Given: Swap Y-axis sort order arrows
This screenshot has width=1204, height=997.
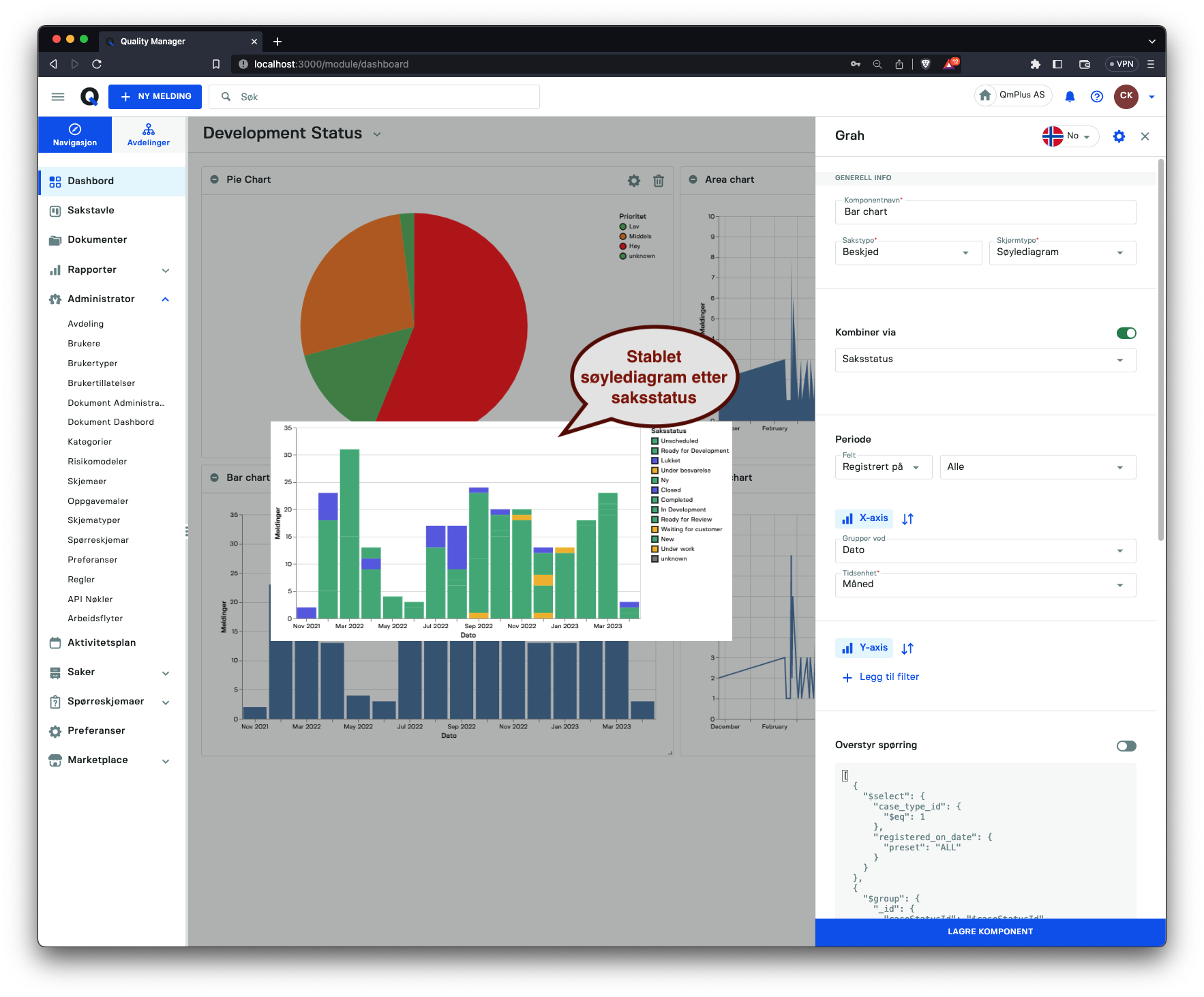Looking at the screenshot, I should click(907, 649).
